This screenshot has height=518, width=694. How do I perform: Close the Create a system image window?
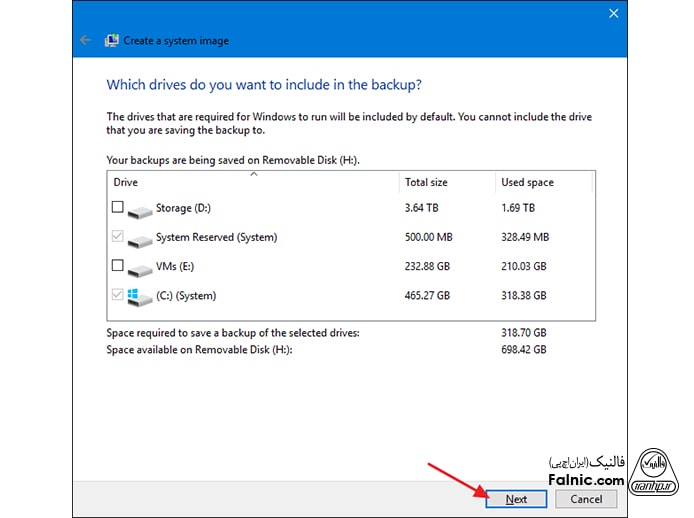(613, 14)
